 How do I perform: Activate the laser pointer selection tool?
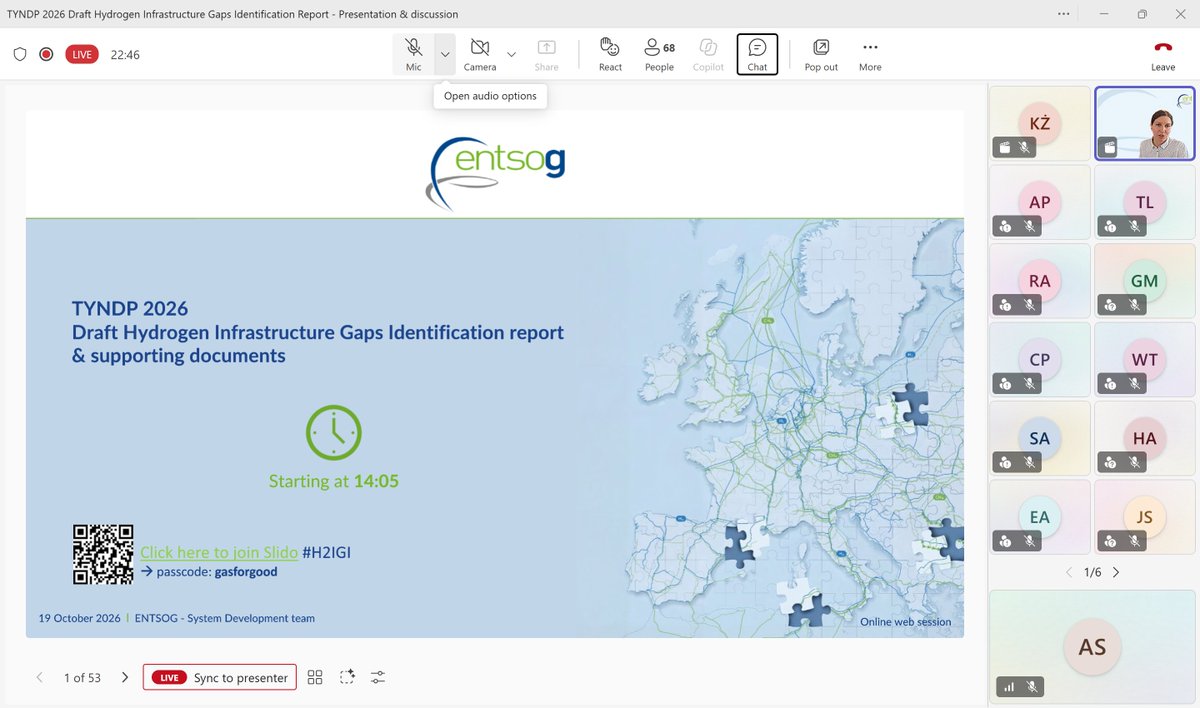[x=347, y=677]
